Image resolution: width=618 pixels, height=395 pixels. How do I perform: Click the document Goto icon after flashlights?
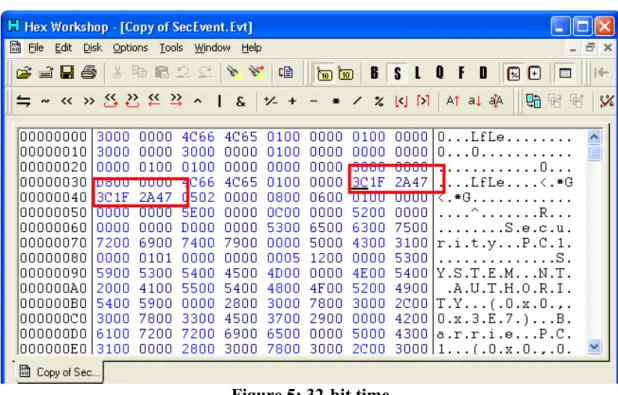tap(285, 73)
